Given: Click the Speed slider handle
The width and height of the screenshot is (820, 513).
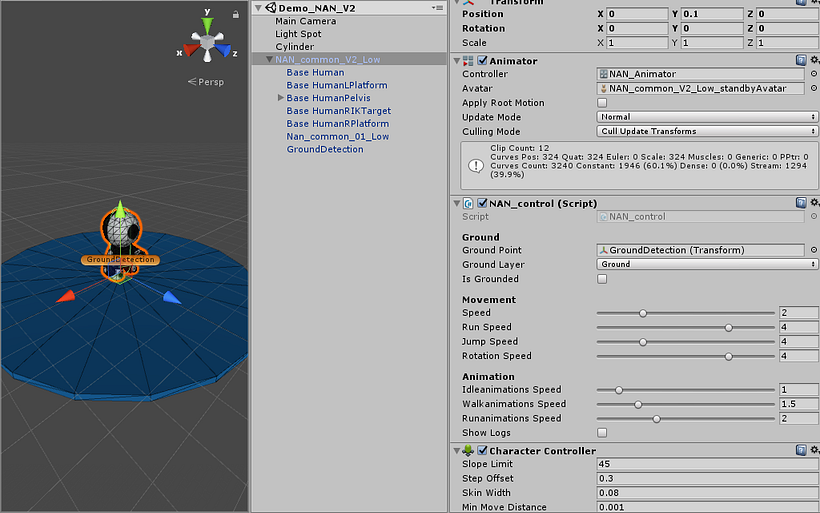Looking at the screenshot, I should [643, 313].
